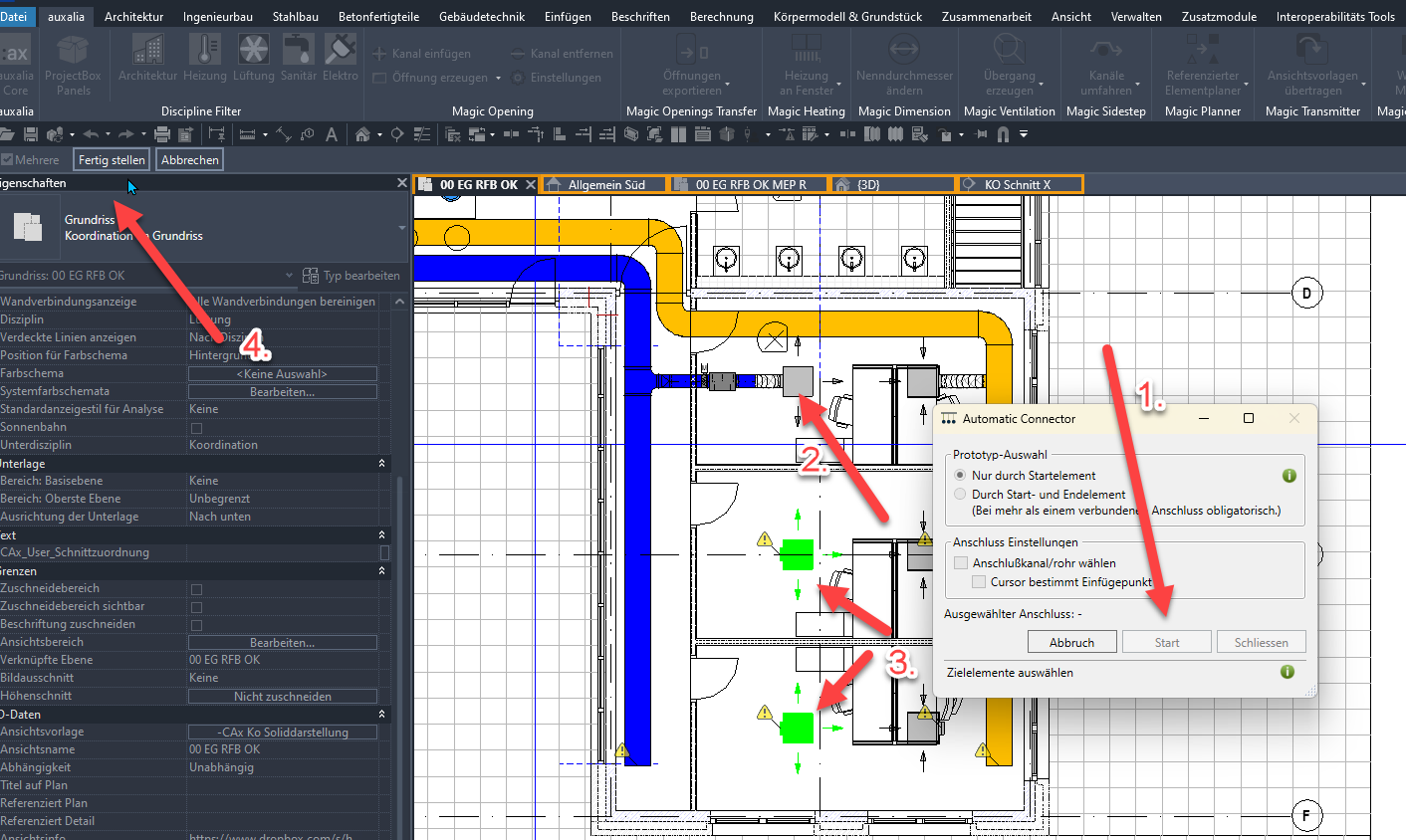Choose 'Durch Start- und Endelement' option
The width and height of the screenshot is (1406, 840).
tap(960, 495)
